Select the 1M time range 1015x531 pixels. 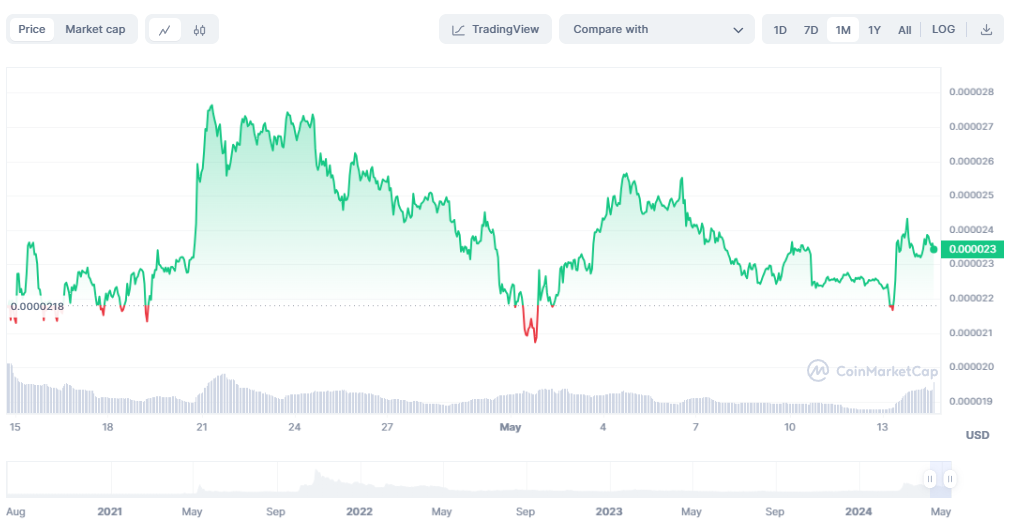(843, 30)
